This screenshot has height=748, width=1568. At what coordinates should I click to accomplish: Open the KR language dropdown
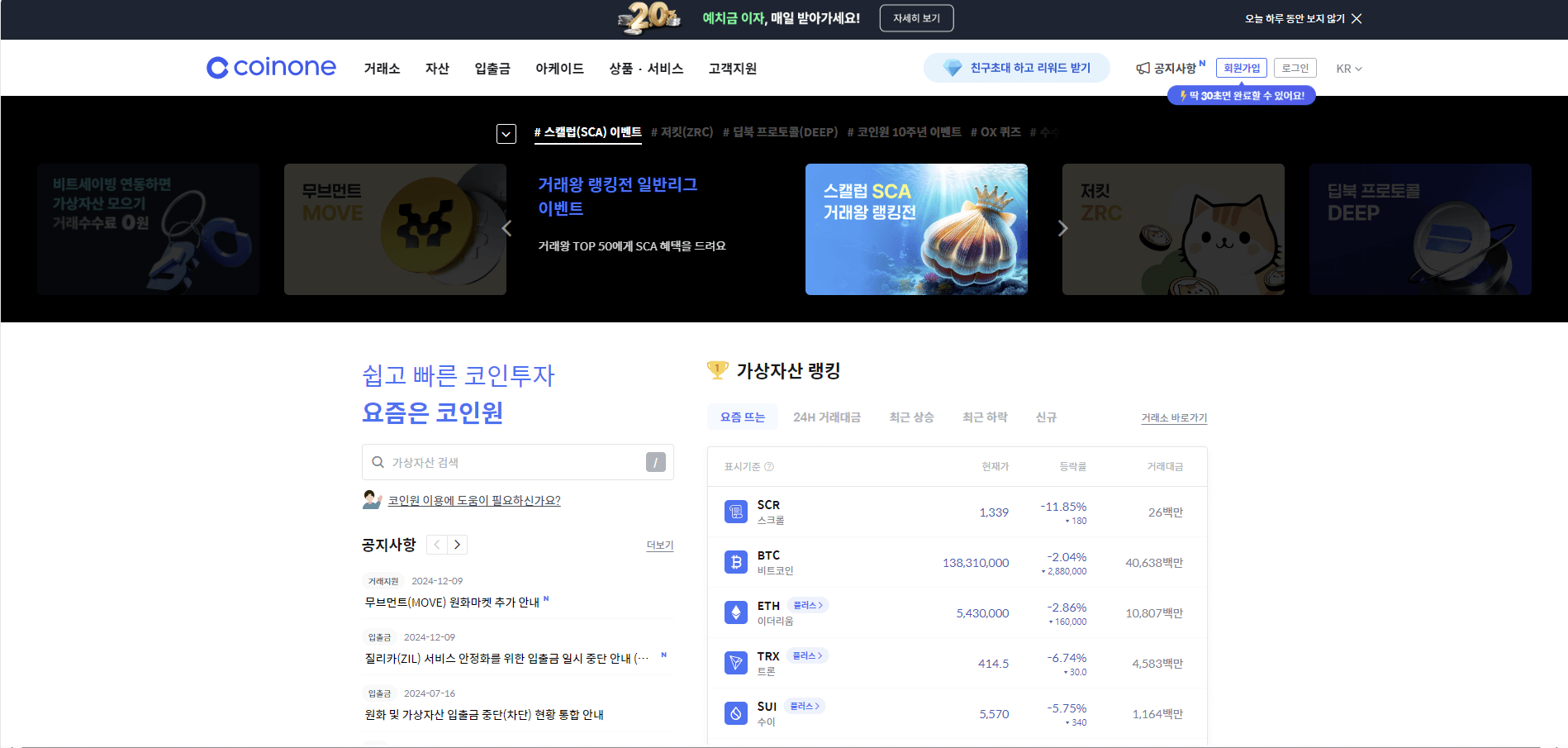click(x=1348, y=69)
